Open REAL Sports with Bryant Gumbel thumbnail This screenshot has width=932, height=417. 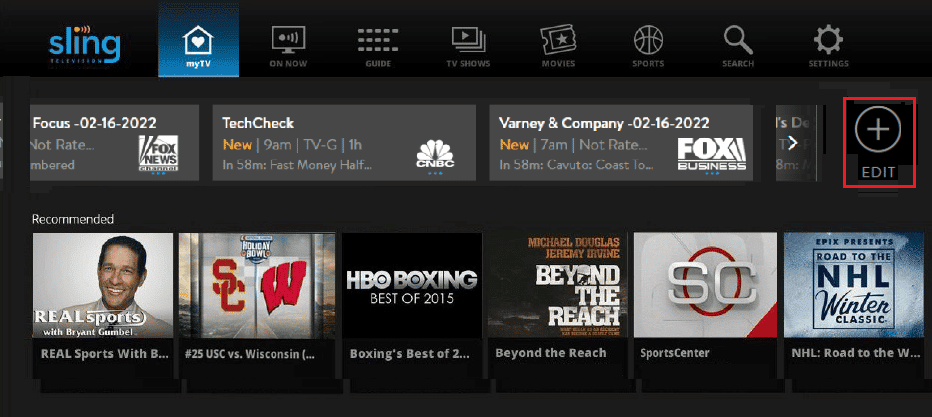(x=103, y=285)
